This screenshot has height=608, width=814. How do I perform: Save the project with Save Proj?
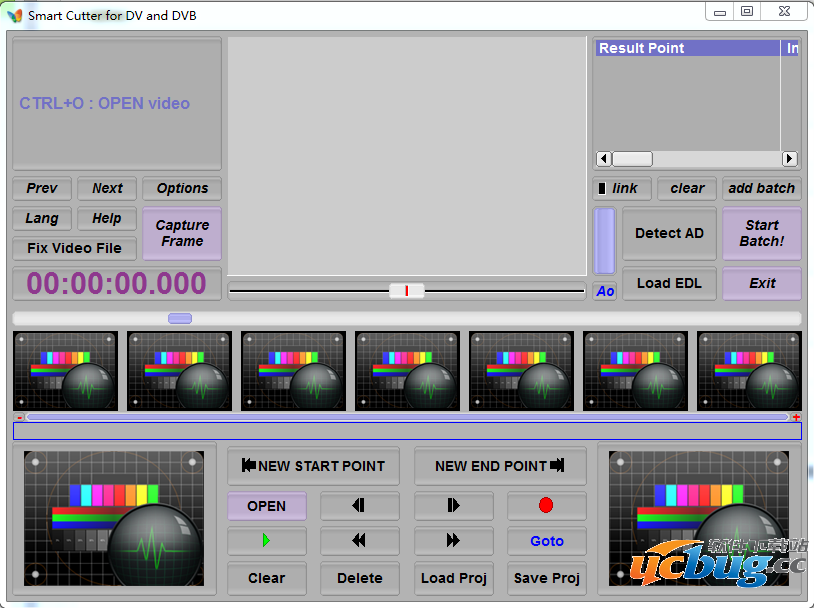click(547, 578)
